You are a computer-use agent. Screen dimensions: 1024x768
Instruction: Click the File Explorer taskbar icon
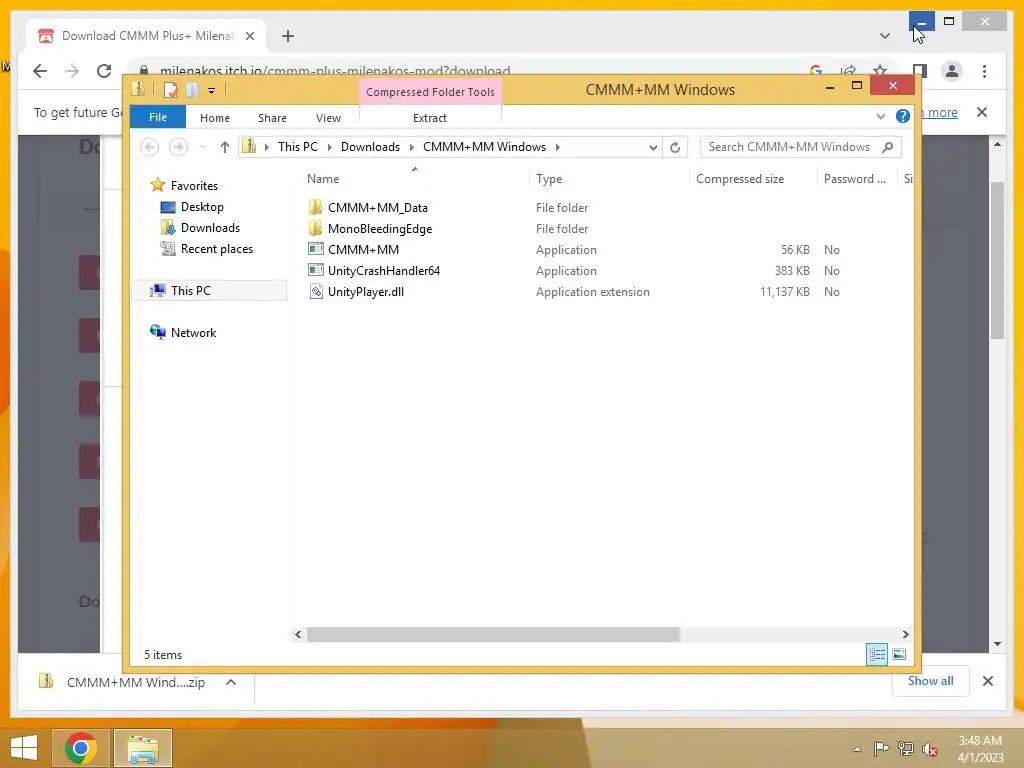(x=143, y=748)
